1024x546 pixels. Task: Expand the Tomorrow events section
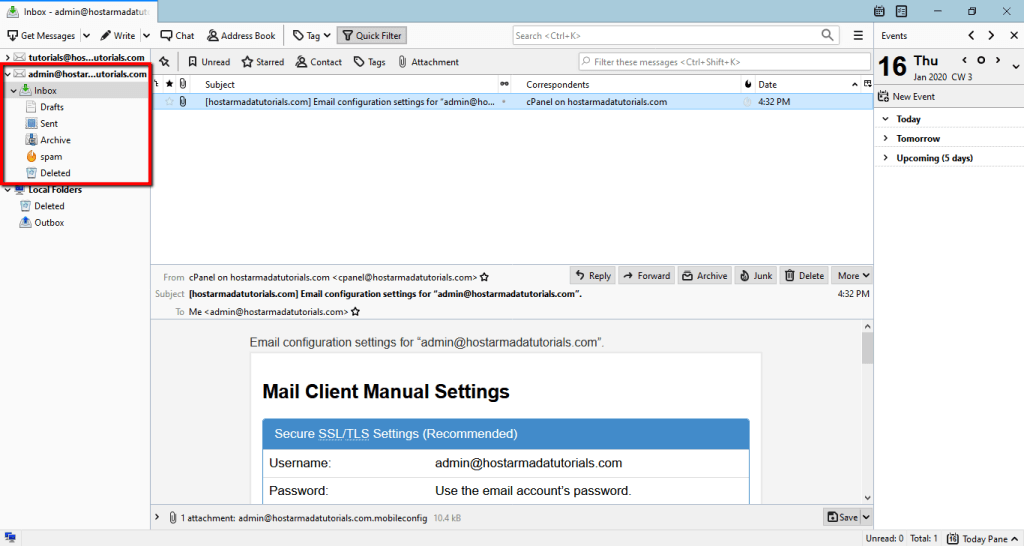point(886,138)
